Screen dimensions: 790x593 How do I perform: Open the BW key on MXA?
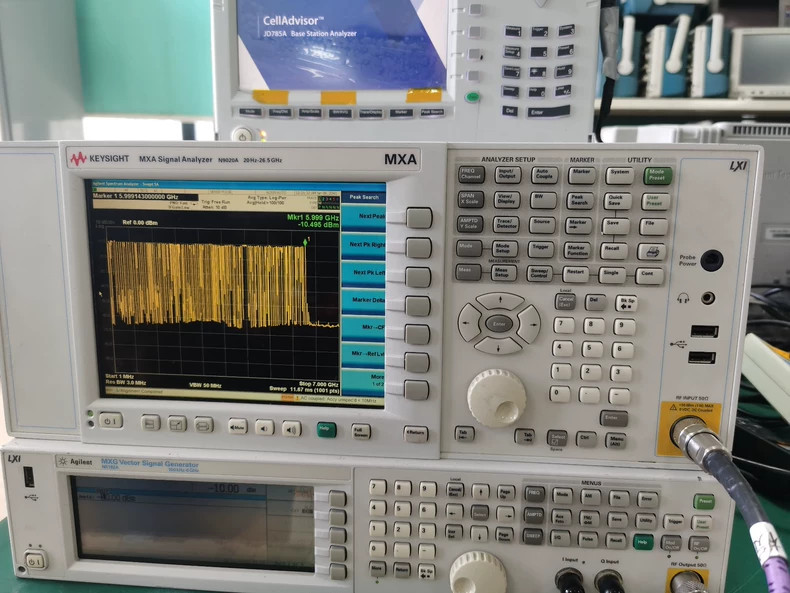click(543, 200)
